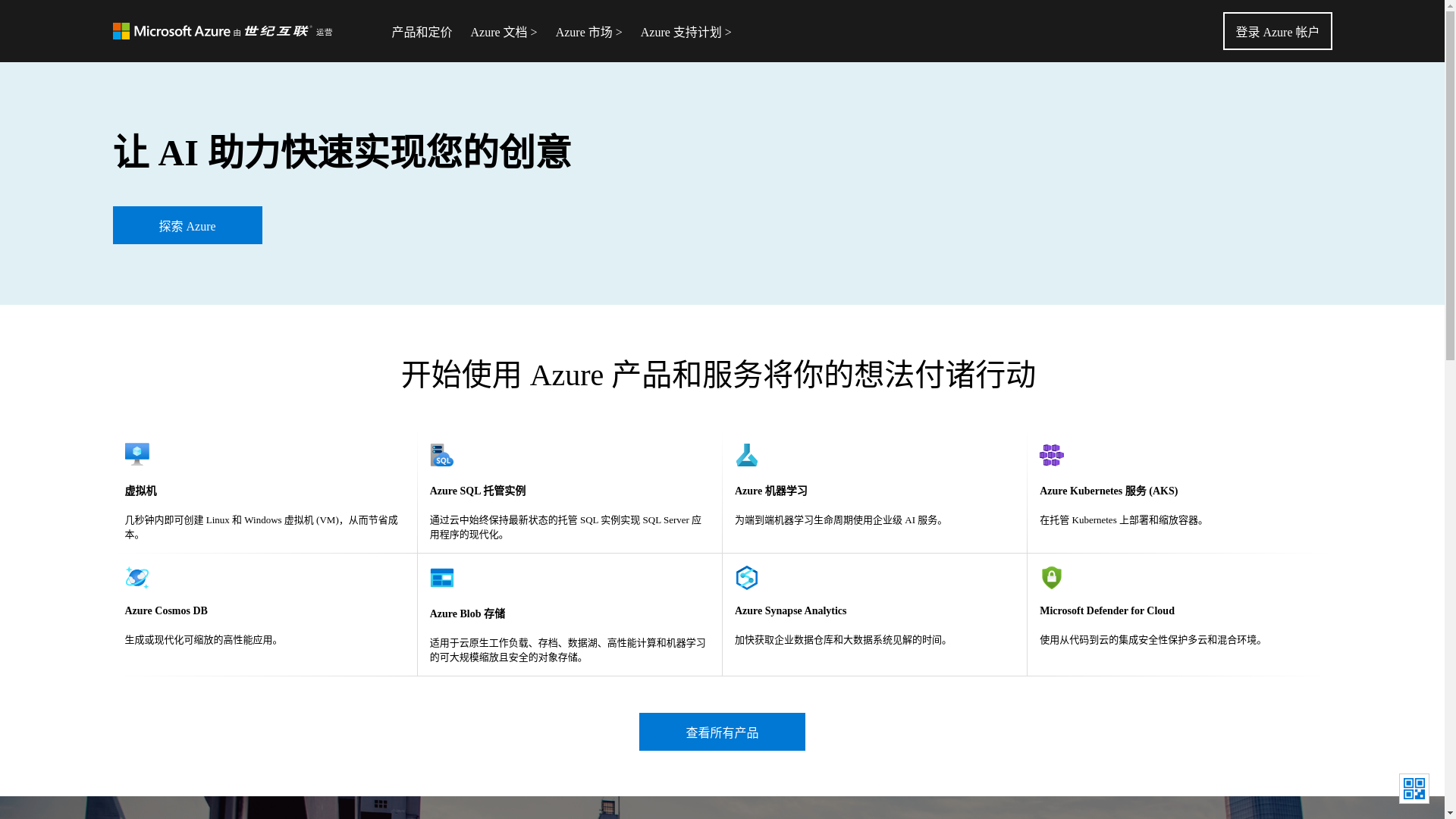
Task: Open Azure Kubernetes 服务 (AKS) link
Action: [x=1109, y=491]
